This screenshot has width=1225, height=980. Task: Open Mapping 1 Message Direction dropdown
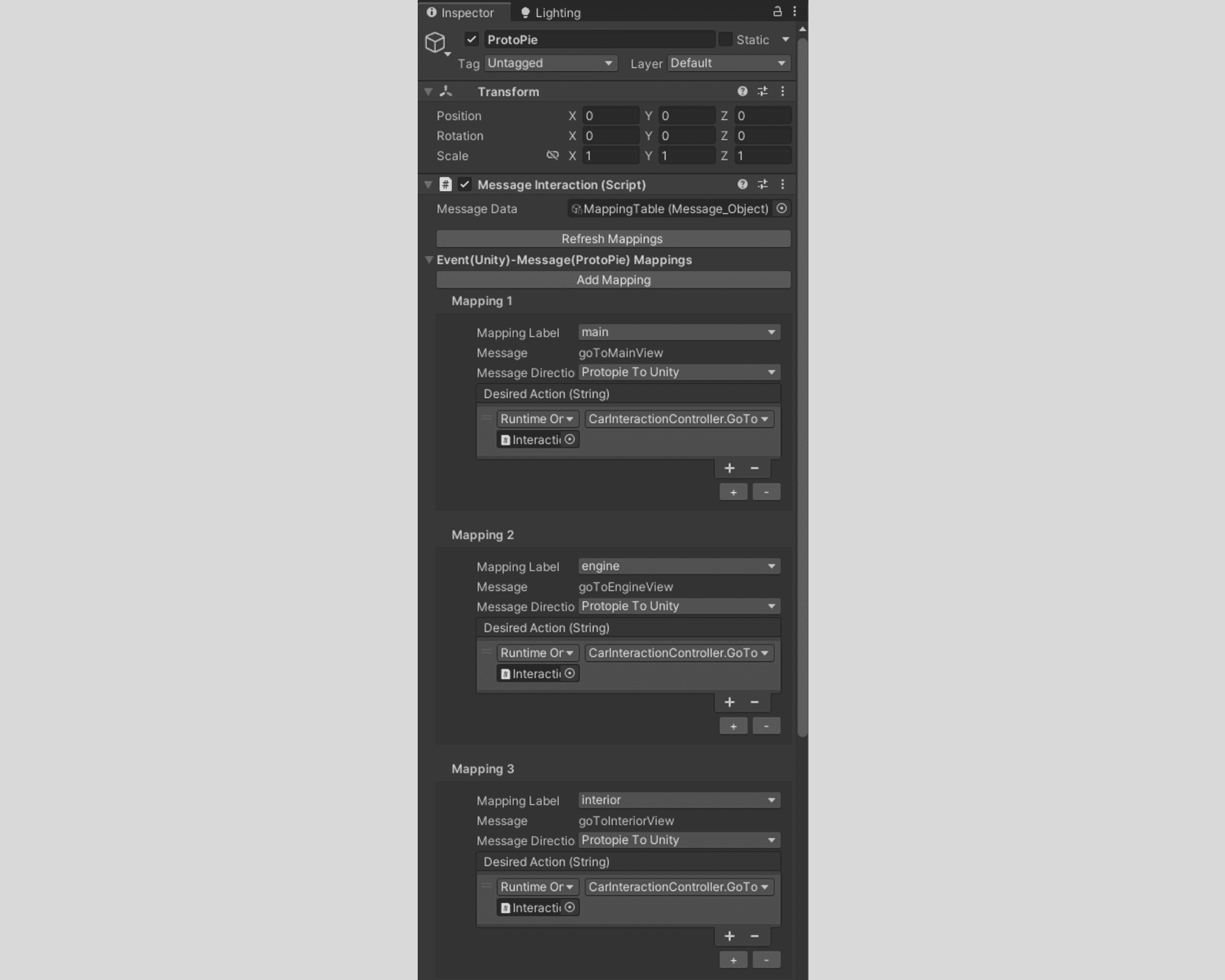(x=679, y=372)
